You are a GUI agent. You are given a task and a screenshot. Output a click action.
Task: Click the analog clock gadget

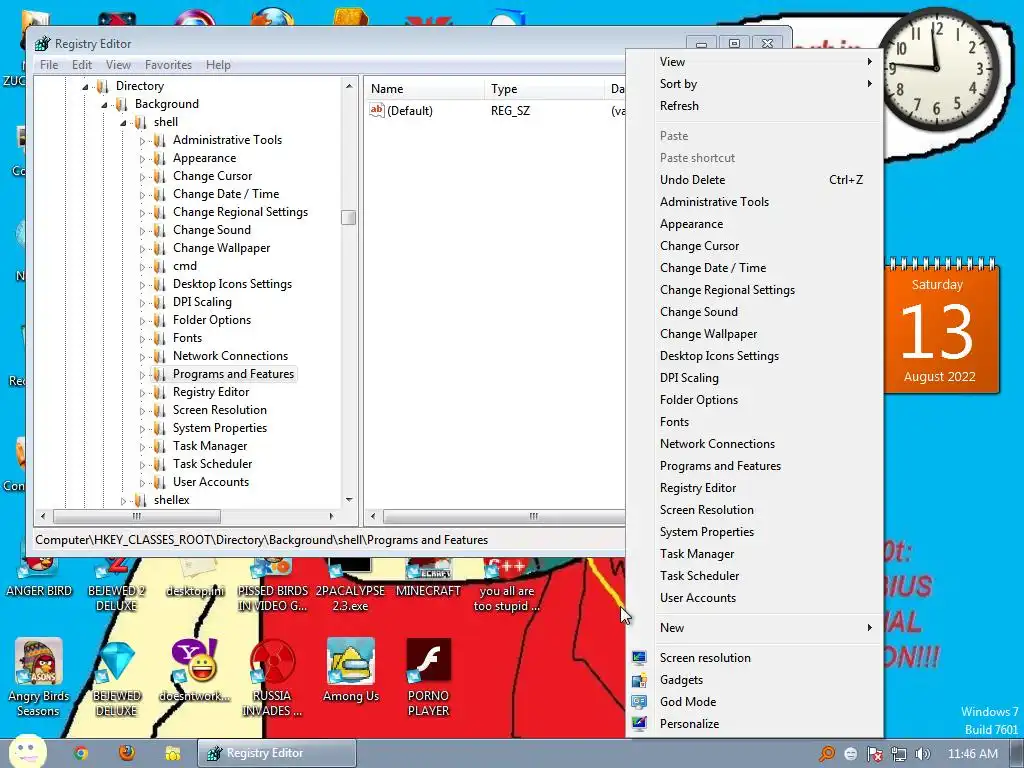(x=940, y=68)
